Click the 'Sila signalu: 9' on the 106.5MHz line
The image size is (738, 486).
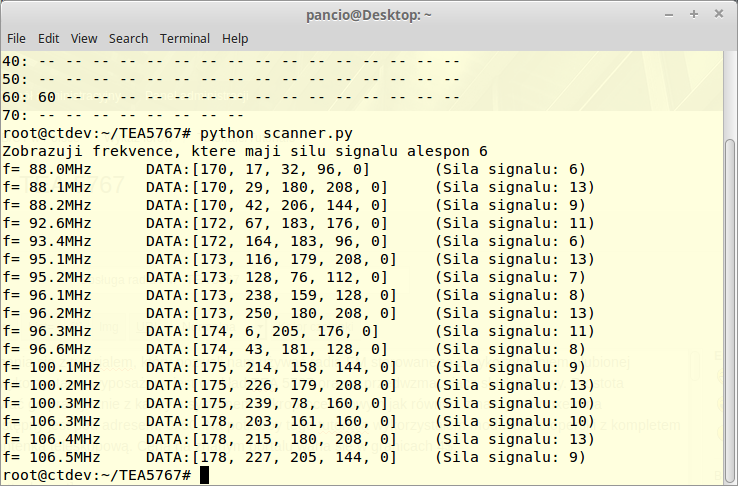coord(510,457)
